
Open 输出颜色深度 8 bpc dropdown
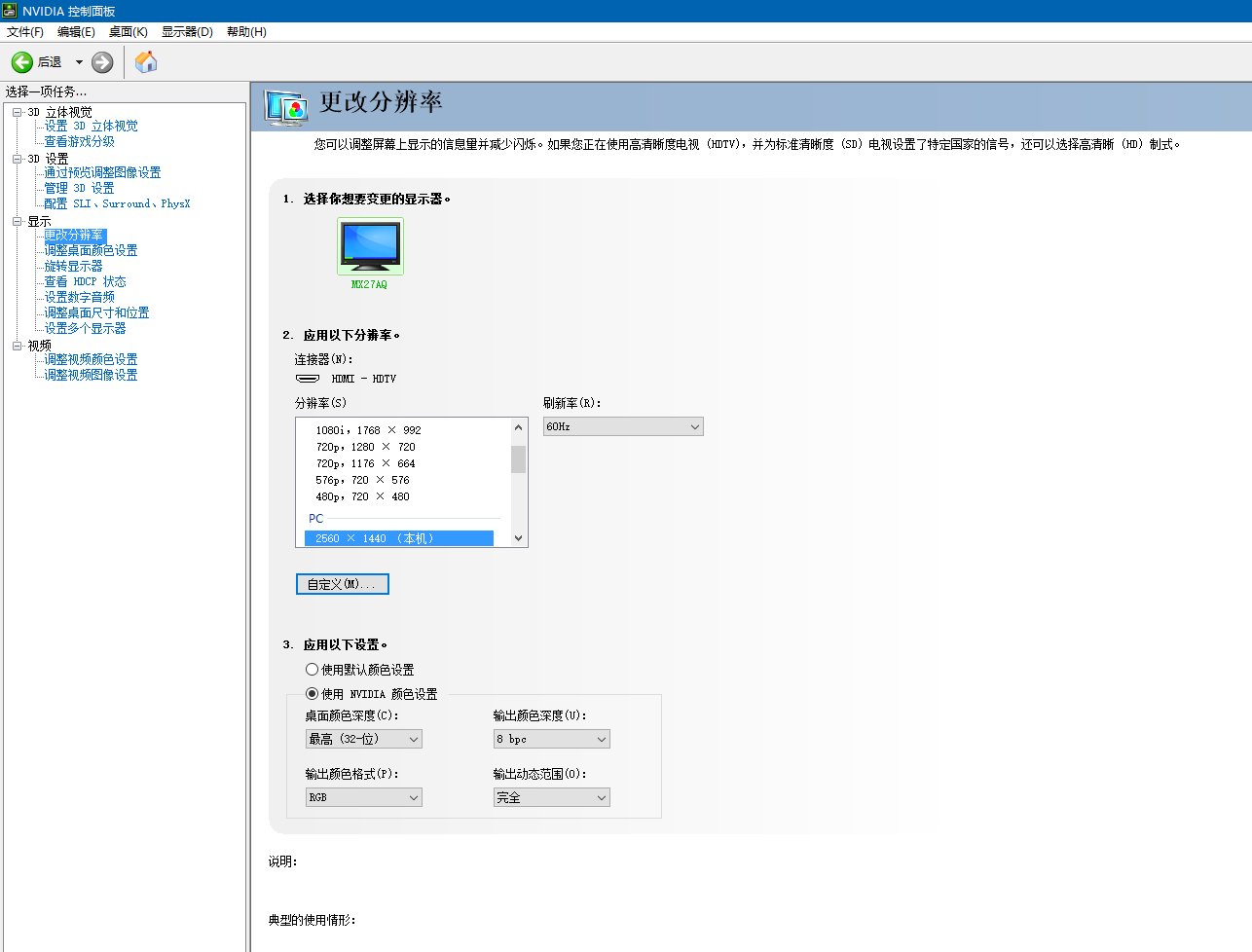click(552, 739)
